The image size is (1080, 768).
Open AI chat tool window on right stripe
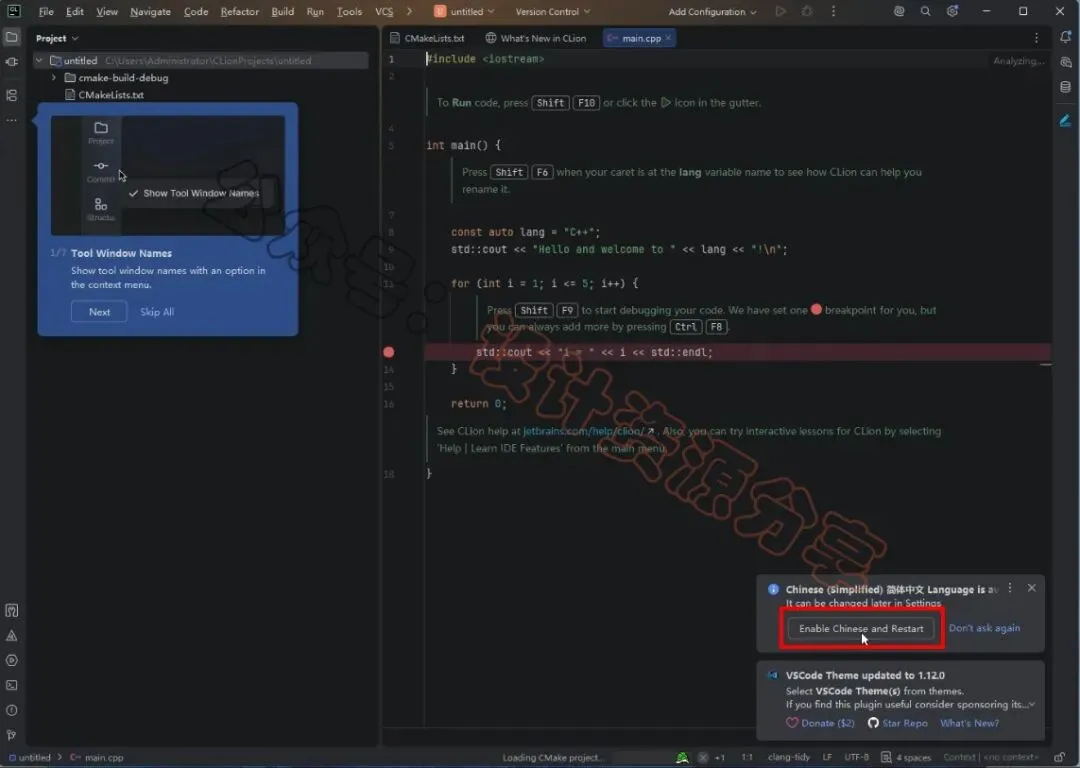pyautogui.click(x=1066, y=62)
